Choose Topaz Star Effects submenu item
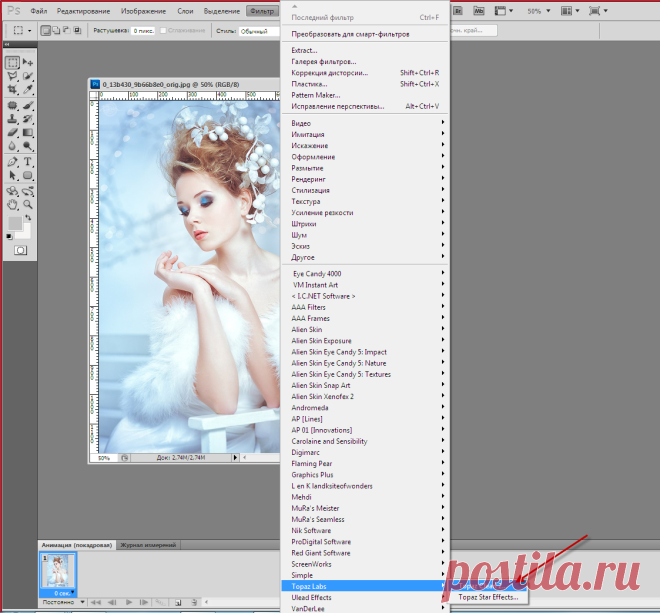The image size is (660, 613). pos(488,597)
